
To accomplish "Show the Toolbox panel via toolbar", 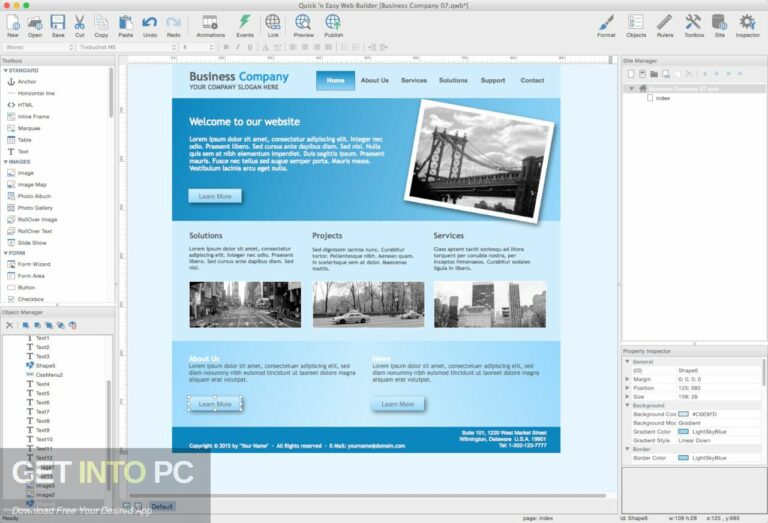I will click(x=694, y=26).
